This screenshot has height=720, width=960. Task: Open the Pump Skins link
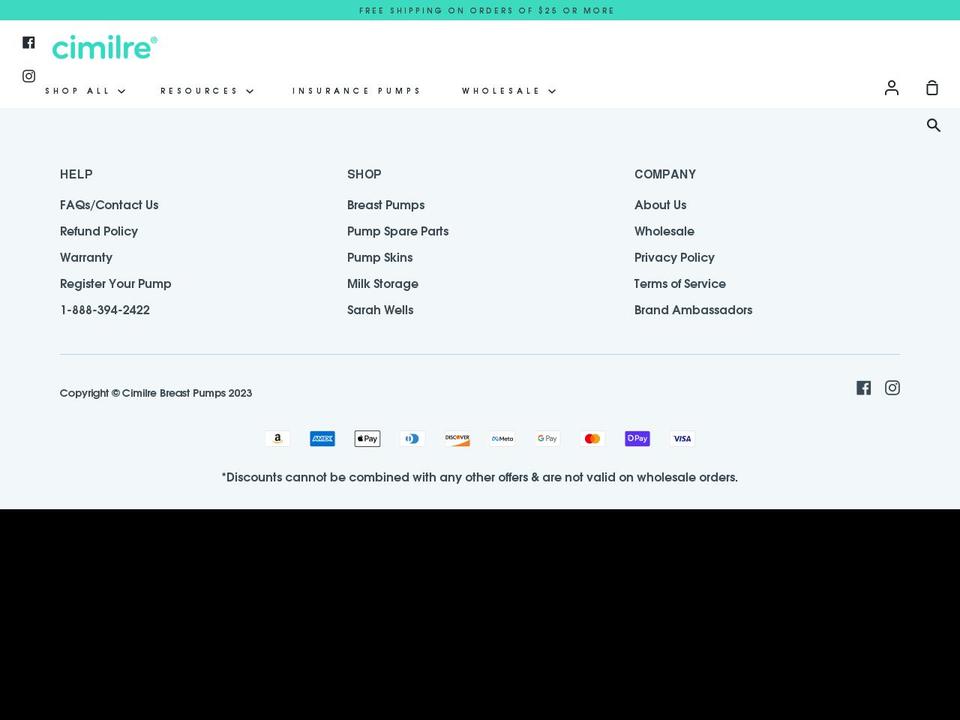380,258
